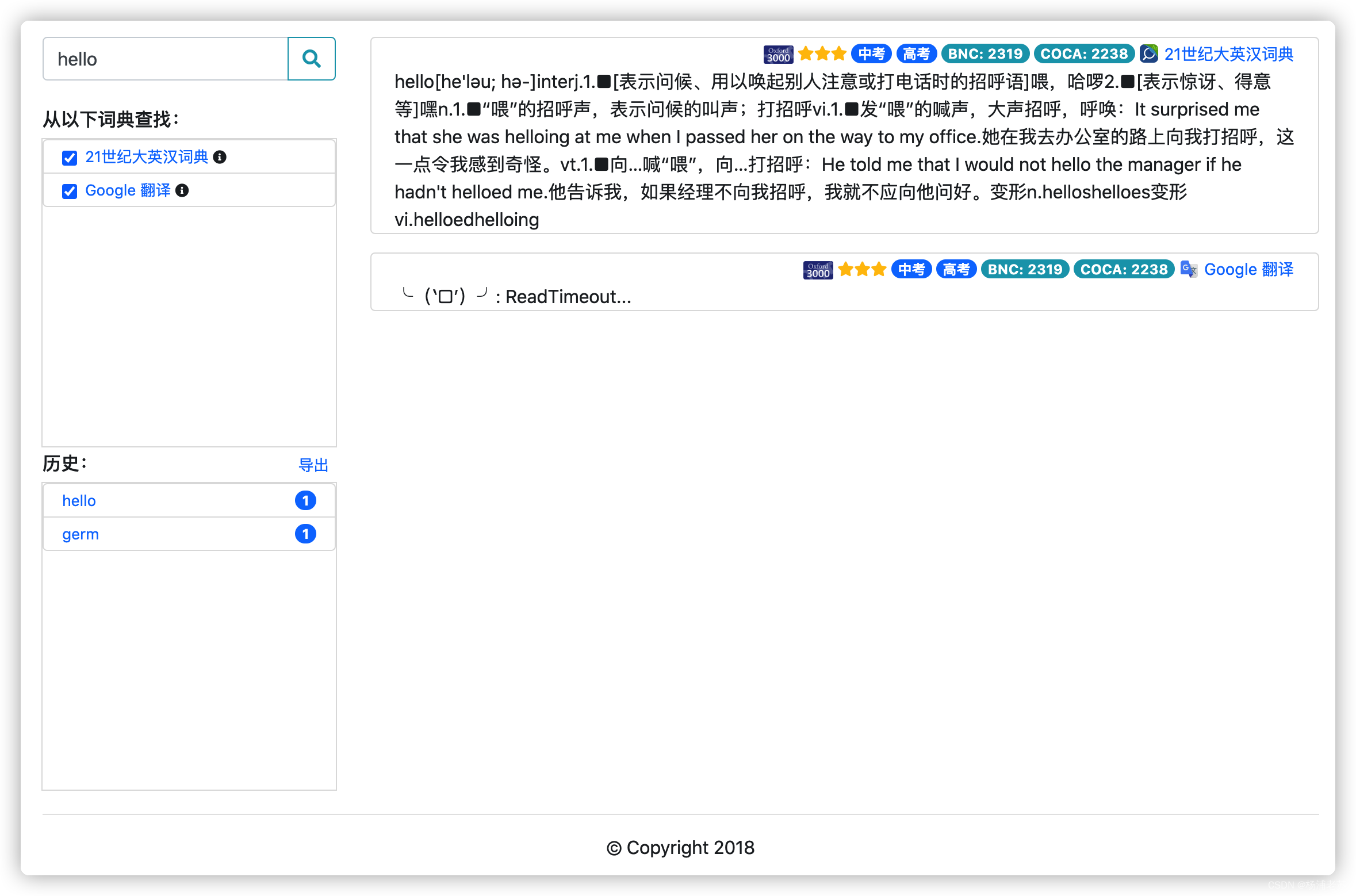The width and height of the screenshot is (1356, 896).
Task: Click info icon beside 21世纪大英汉词典
Action: click(x=220, y=157)
